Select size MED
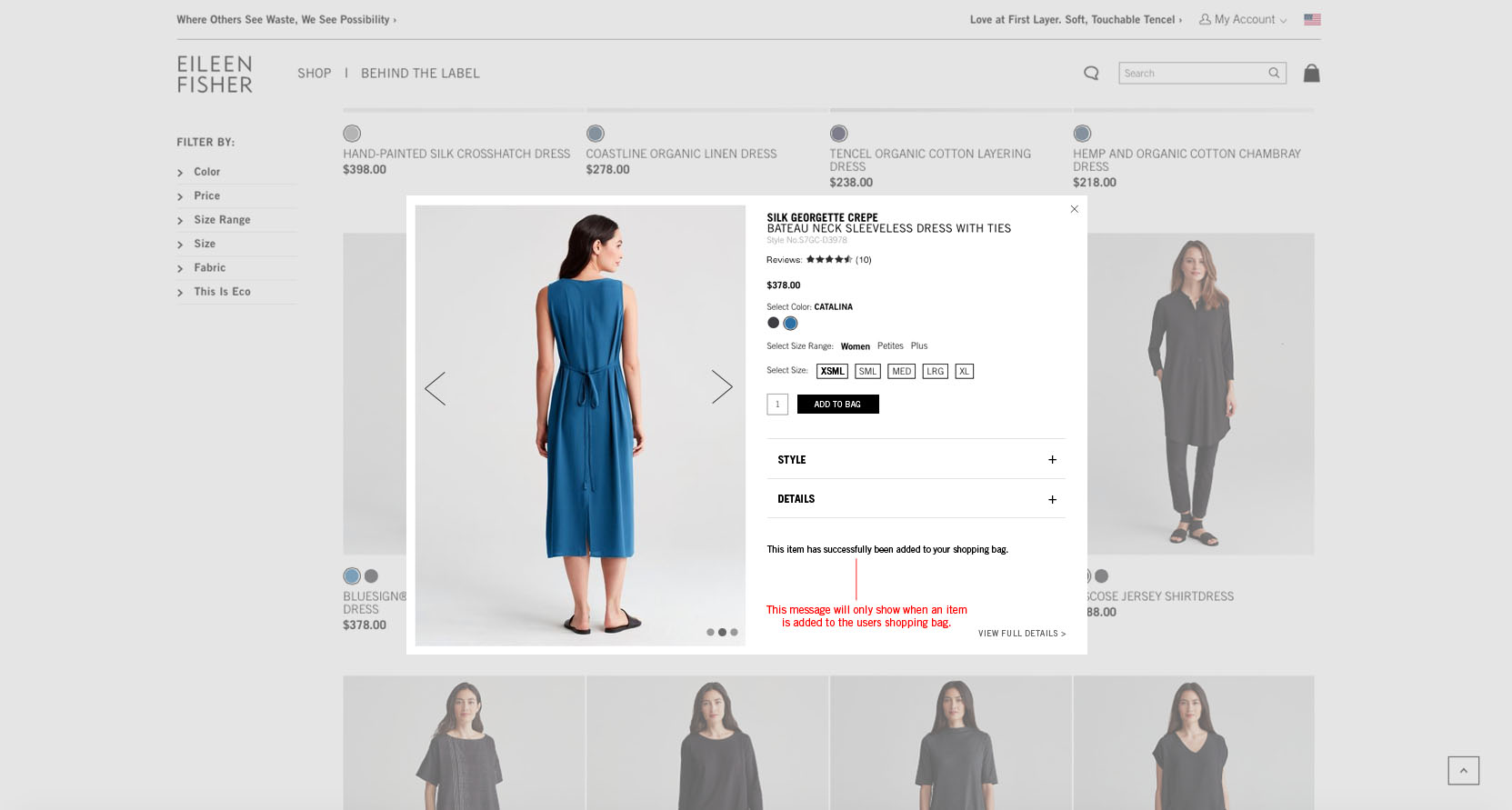The height and width of the screenshot is (810, 1512). click(x=901, y=371)
